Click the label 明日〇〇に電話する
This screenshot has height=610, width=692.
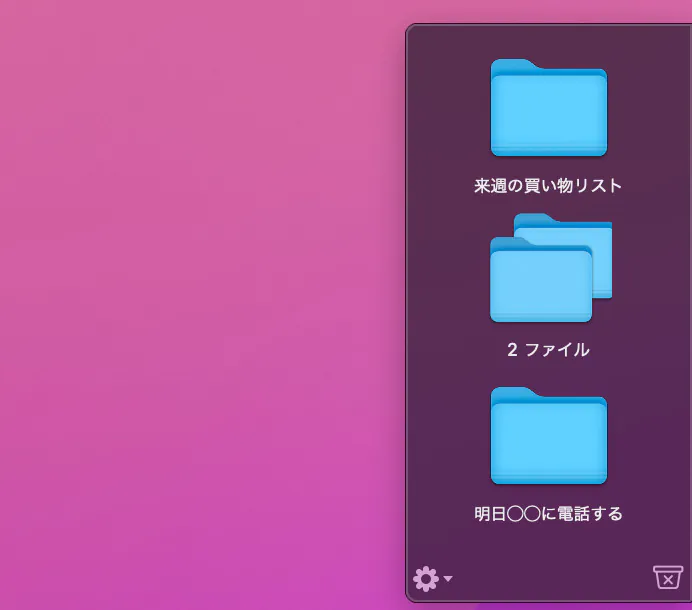click(548, 514)
